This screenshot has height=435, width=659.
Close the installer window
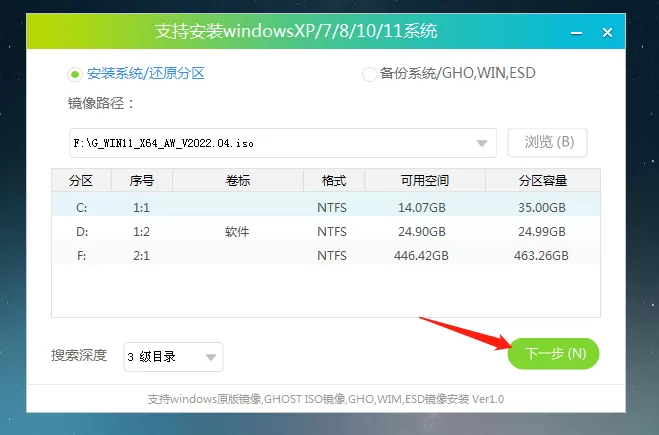coord(607,32)
